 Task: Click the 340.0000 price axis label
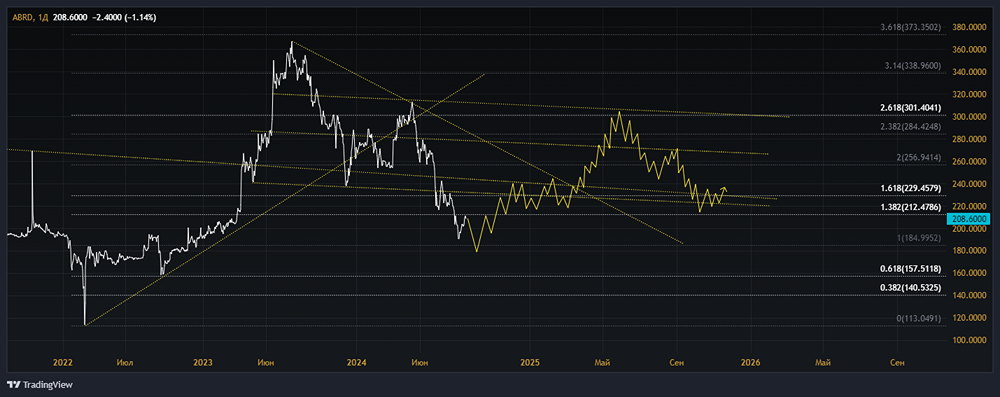pos(968,72)
